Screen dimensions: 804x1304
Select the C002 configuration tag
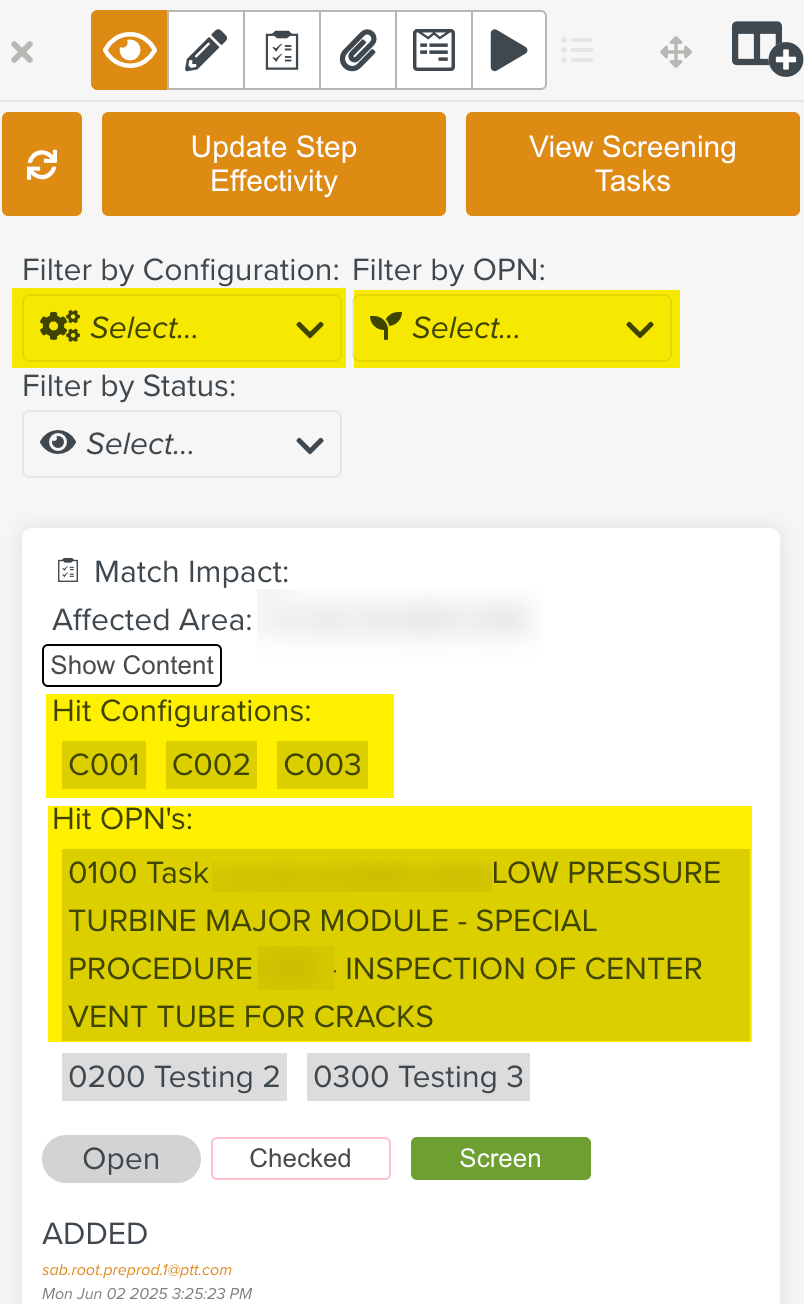click(211, 765)
